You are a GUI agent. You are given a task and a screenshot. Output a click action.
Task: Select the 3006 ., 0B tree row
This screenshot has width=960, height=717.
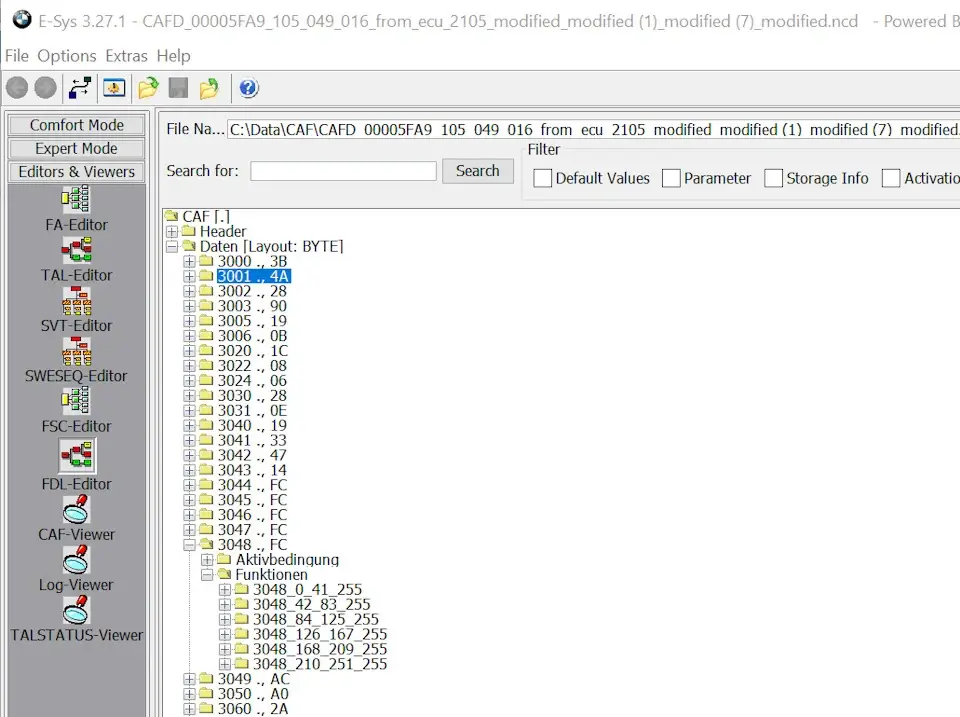click(x=252, y=336)
